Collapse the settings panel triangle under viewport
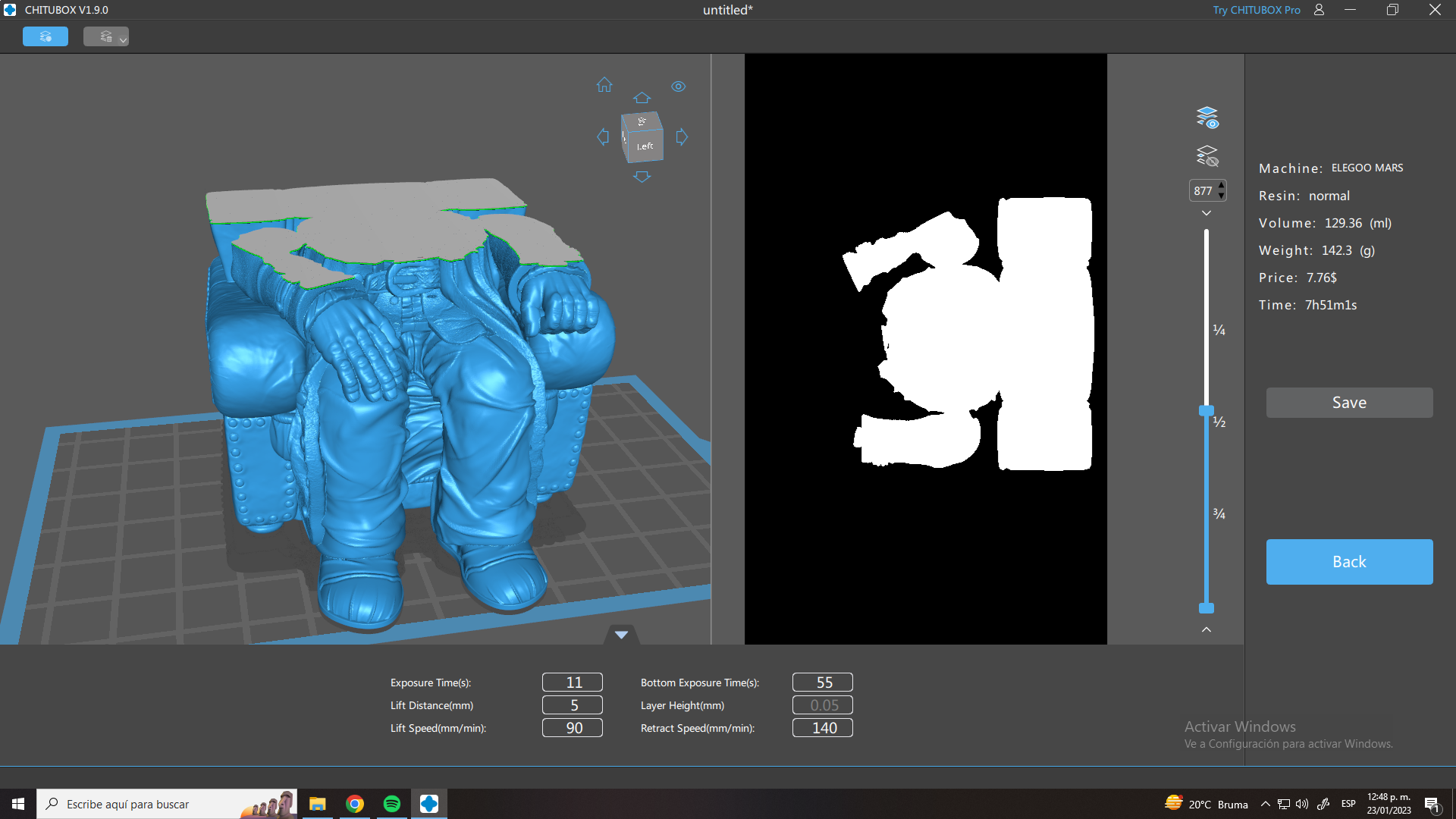1456x819 pixels. pyautogui.click(x=621, y=635)
